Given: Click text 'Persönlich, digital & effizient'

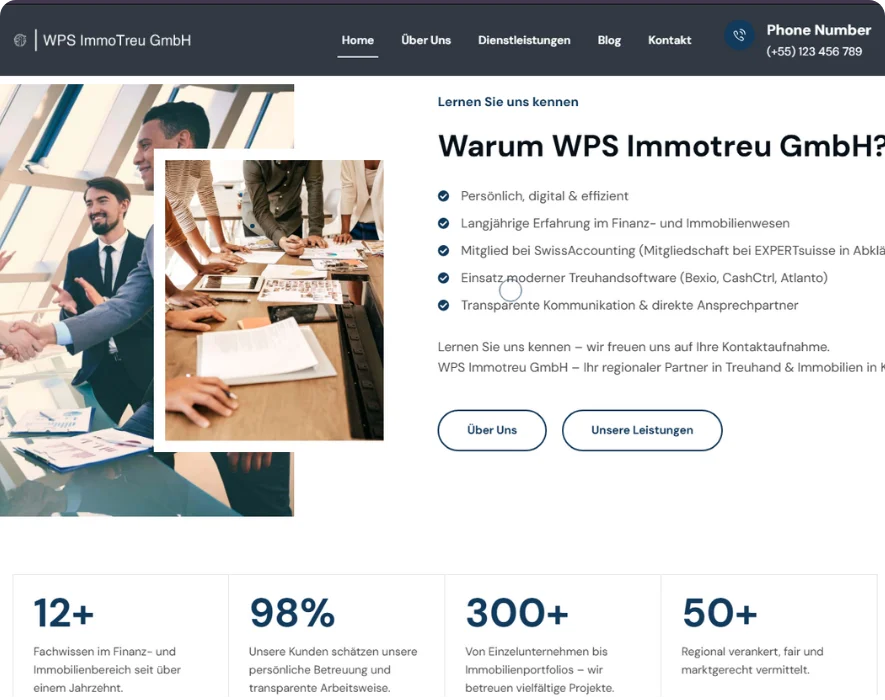Looking at the screenshot, I should click(544, 196).
